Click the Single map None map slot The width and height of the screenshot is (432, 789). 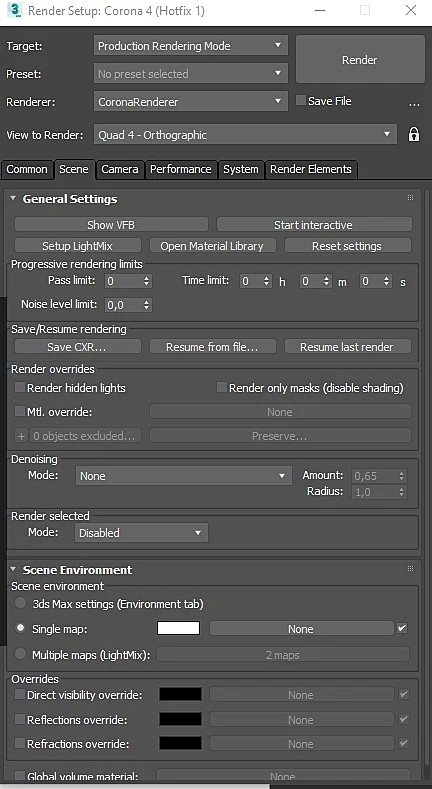[x=301, y=628]
